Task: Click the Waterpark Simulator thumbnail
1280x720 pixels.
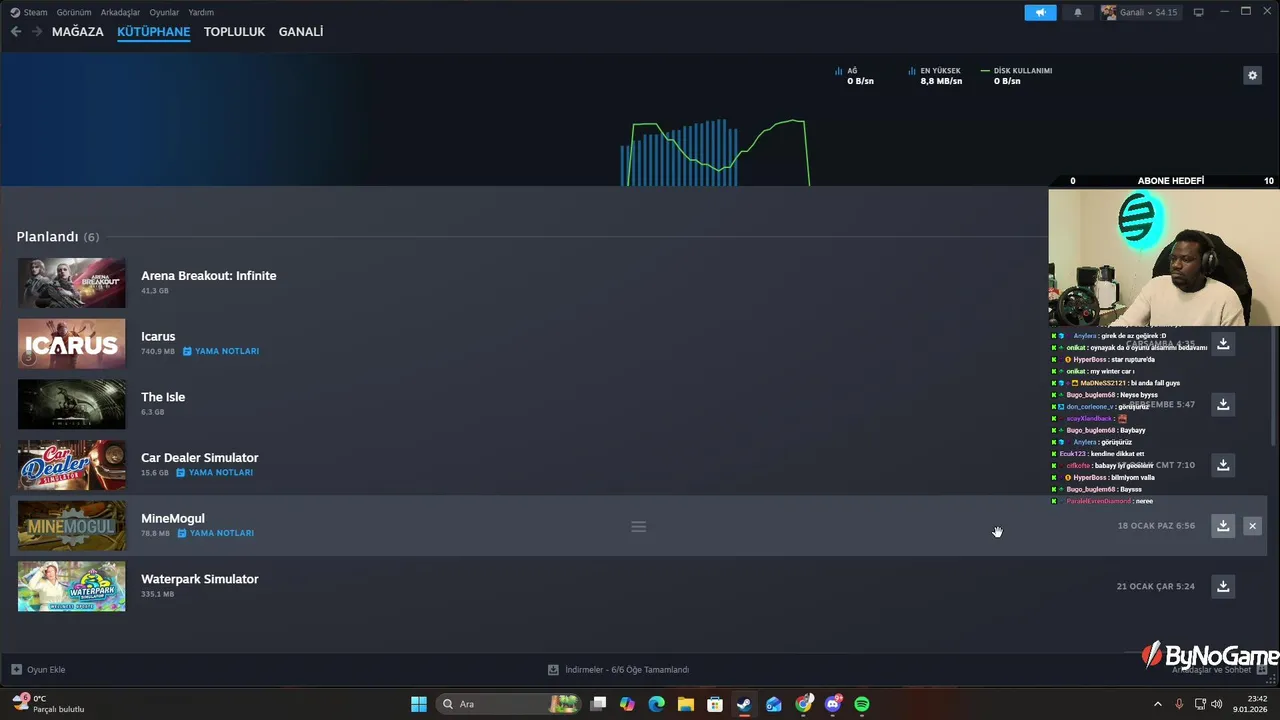Action: pyautogui.click(x=72, y=586)
